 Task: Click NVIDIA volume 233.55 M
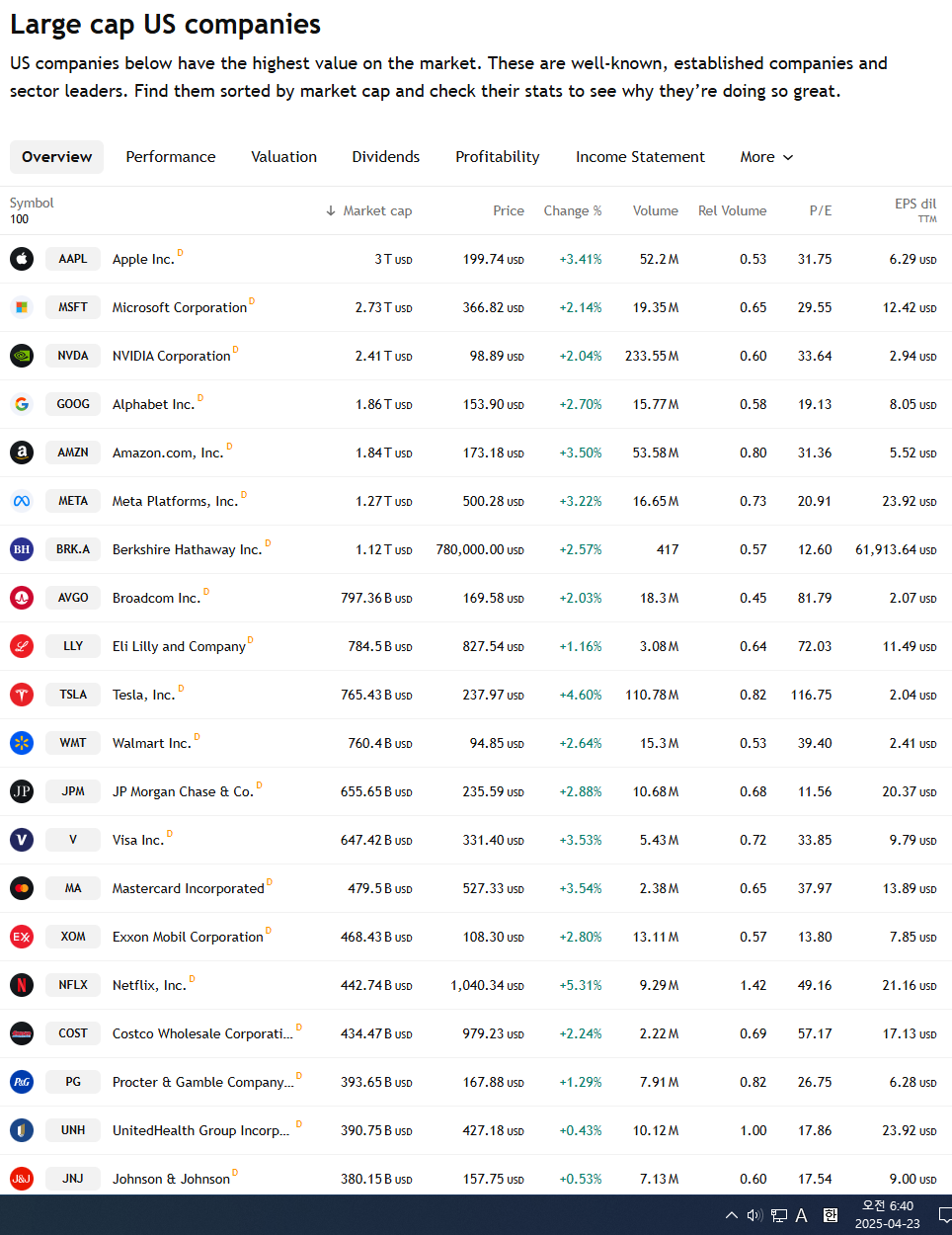click(652, 356)
